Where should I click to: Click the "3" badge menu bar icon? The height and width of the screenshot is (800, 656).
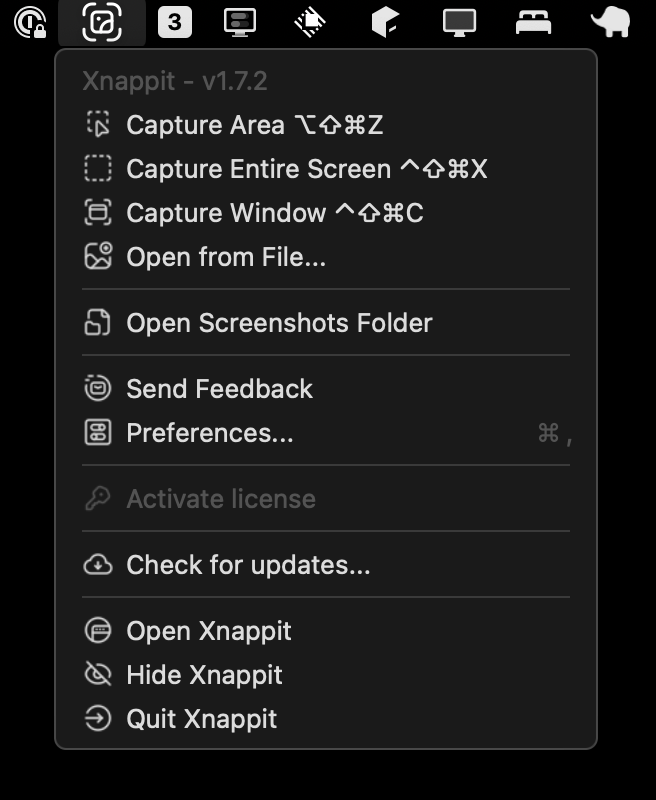pos(176,20)
